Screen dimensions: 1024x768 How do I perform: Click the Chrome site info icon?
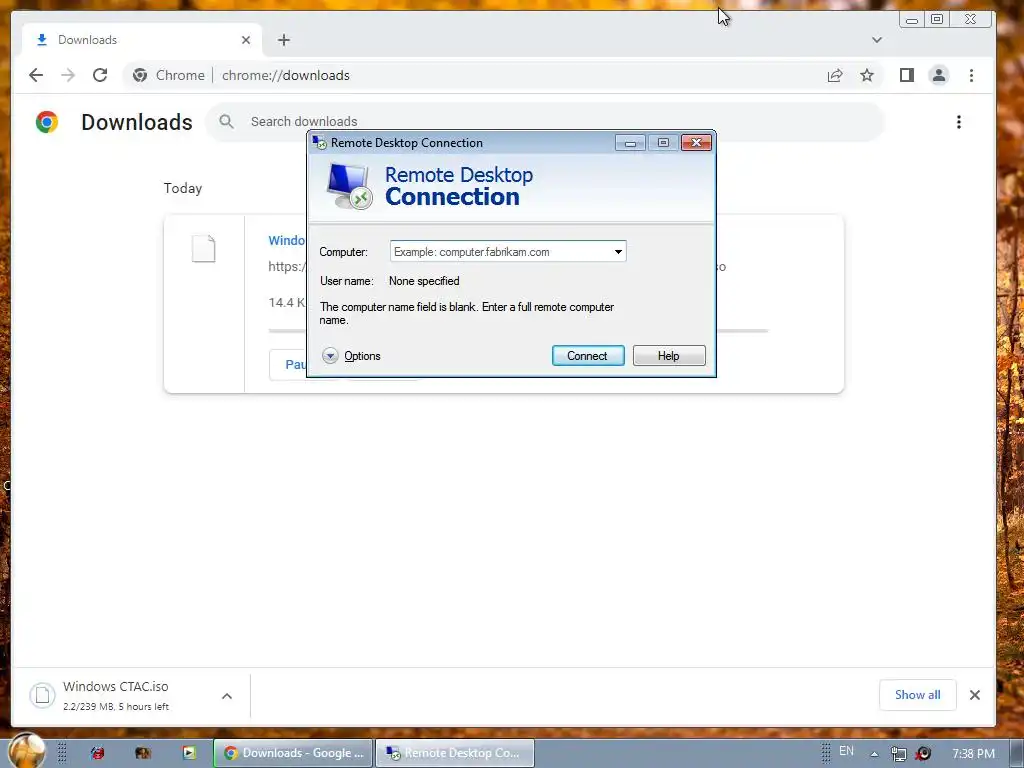(140, 75)
